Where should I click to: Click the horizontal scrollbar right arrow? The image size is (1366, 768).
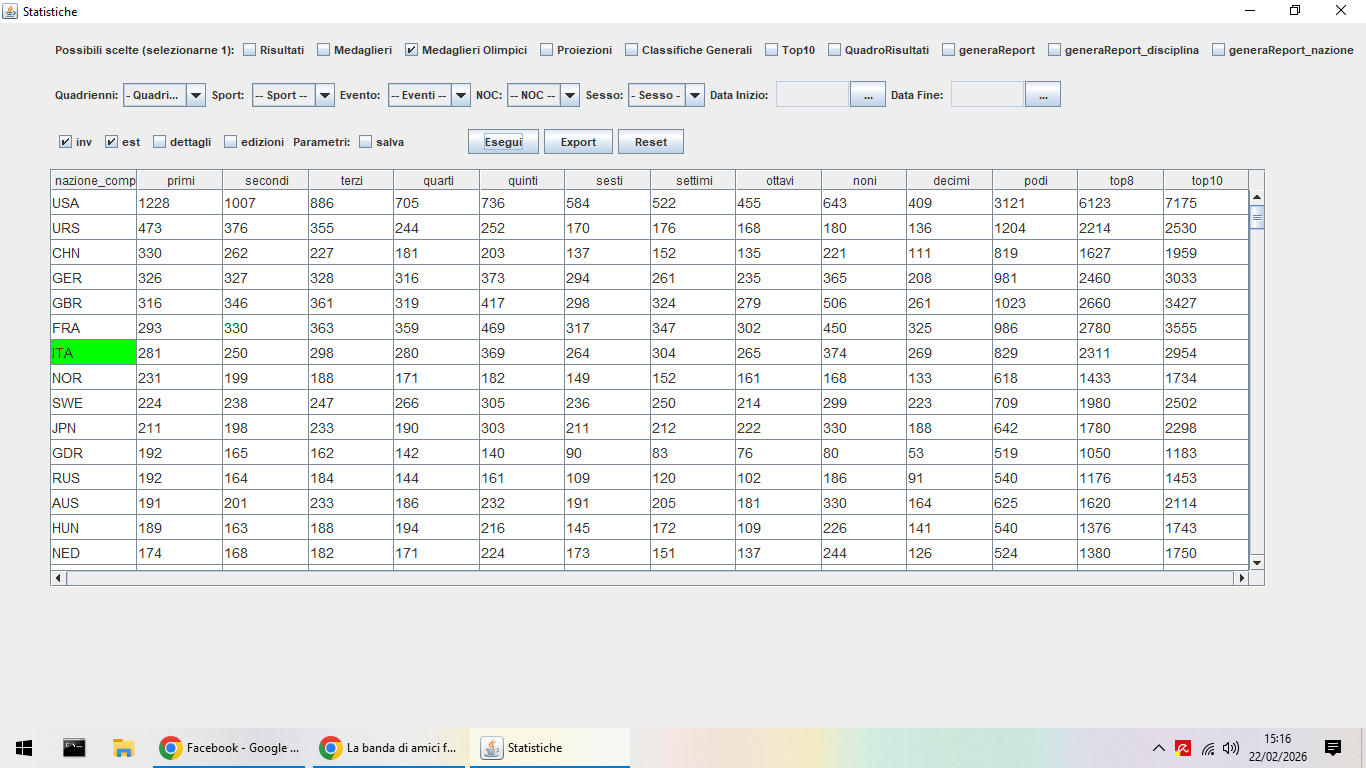(1242, 578)
